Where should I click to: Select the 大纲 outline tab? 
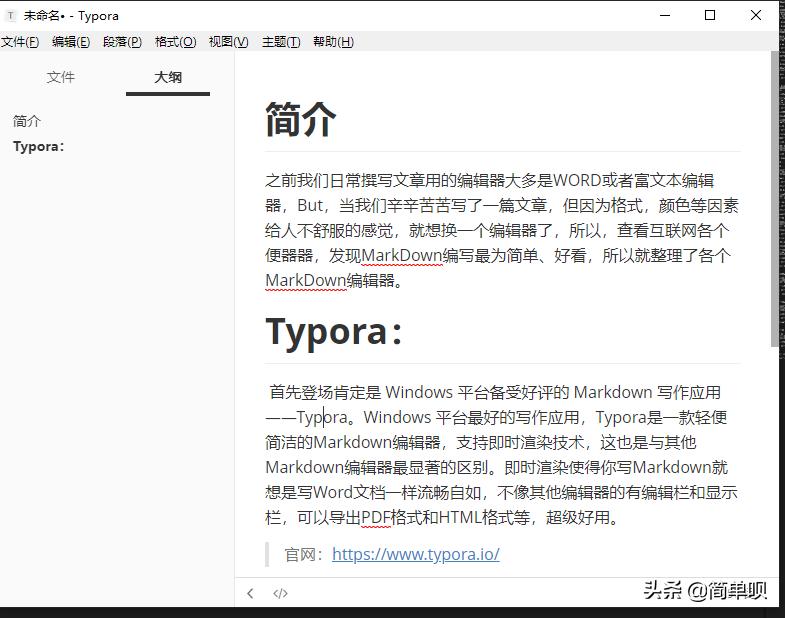coord(168,77)
